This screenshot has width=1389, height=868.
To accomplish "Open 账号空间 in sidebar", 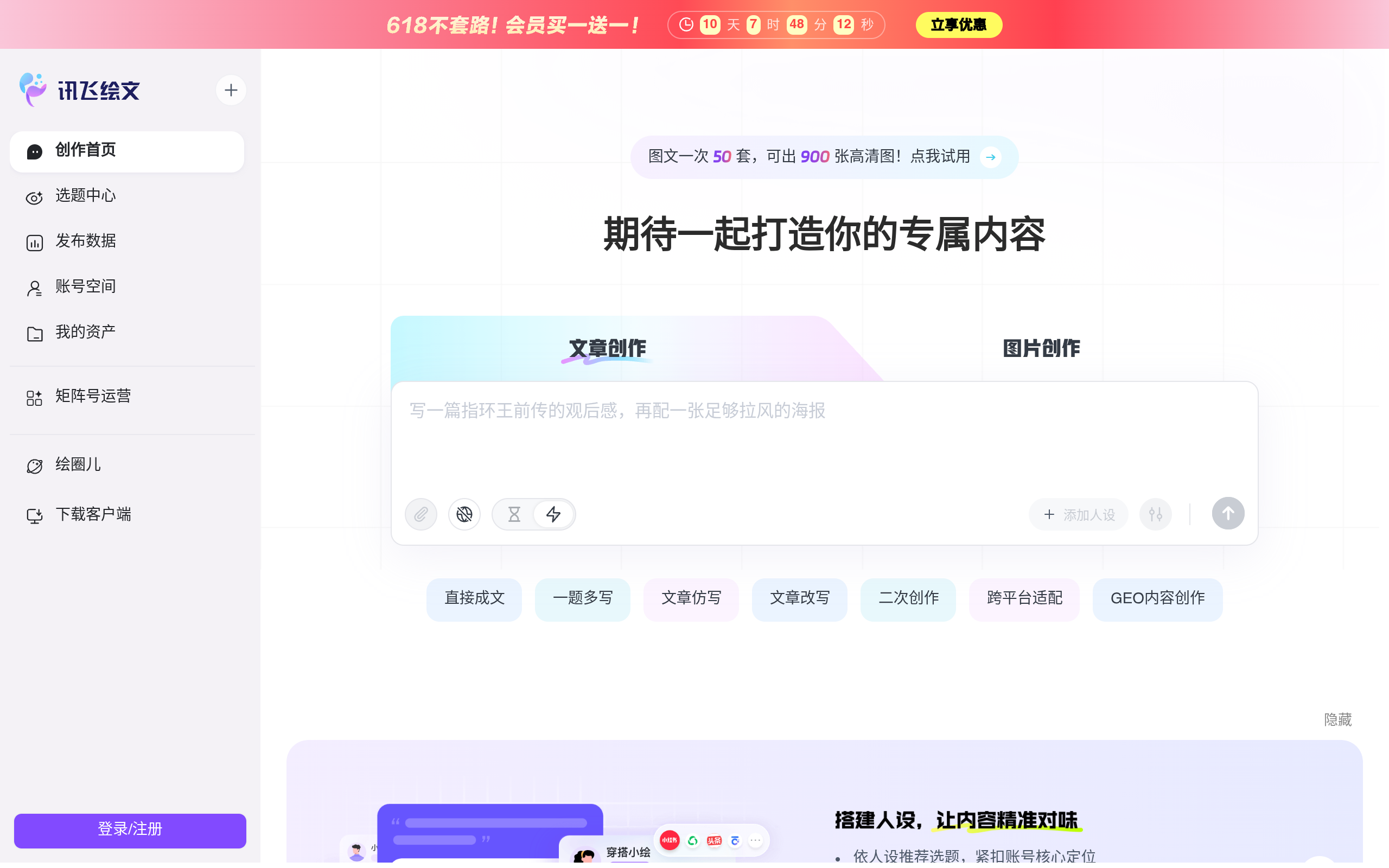I will [x=127, y=287].
